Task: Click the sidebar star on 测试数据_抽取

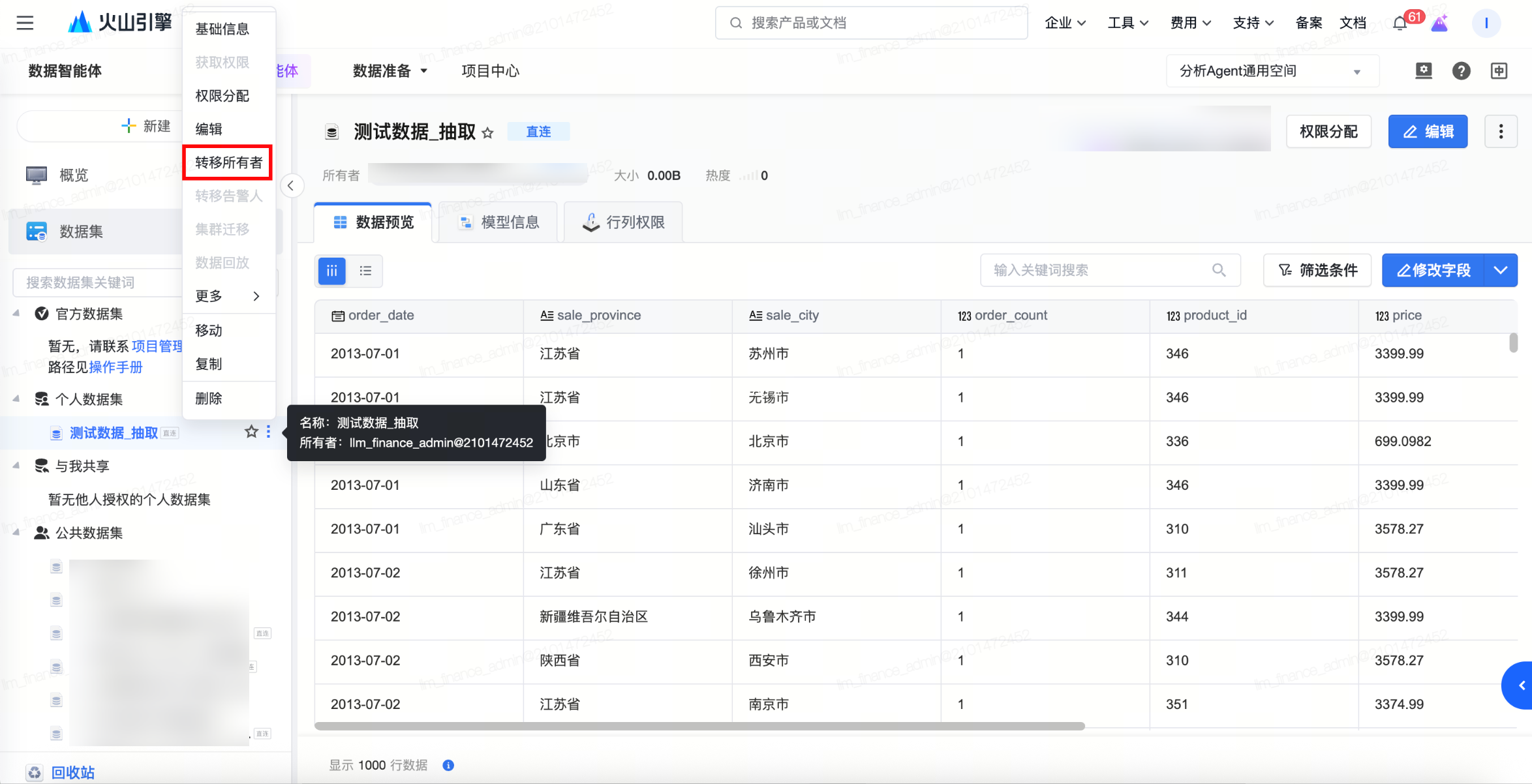Action: [251, 432]
